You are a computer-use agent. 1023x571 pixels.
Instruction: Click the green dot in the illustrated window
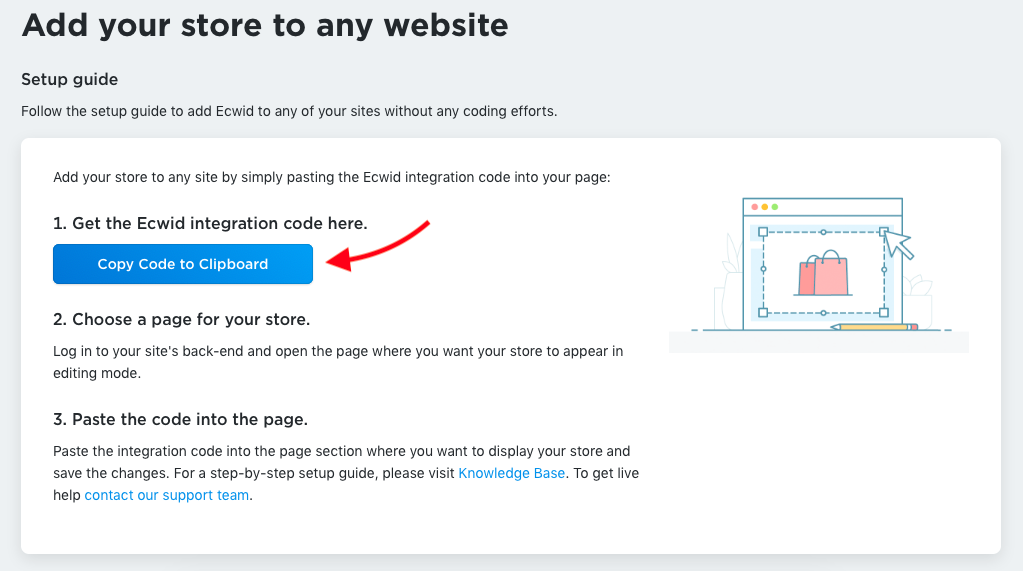[774, 207]
